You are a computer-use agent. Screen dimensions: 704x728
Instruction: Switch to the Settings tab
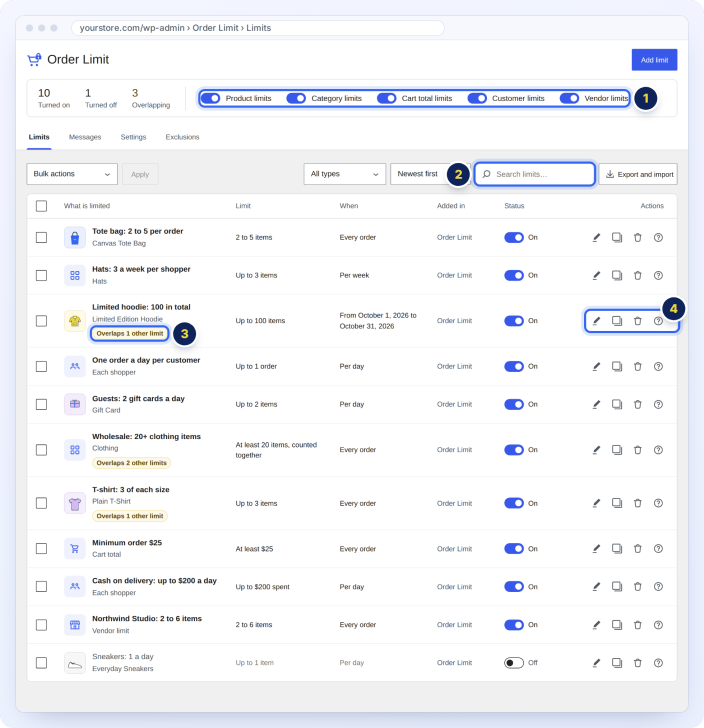(133, 137)
